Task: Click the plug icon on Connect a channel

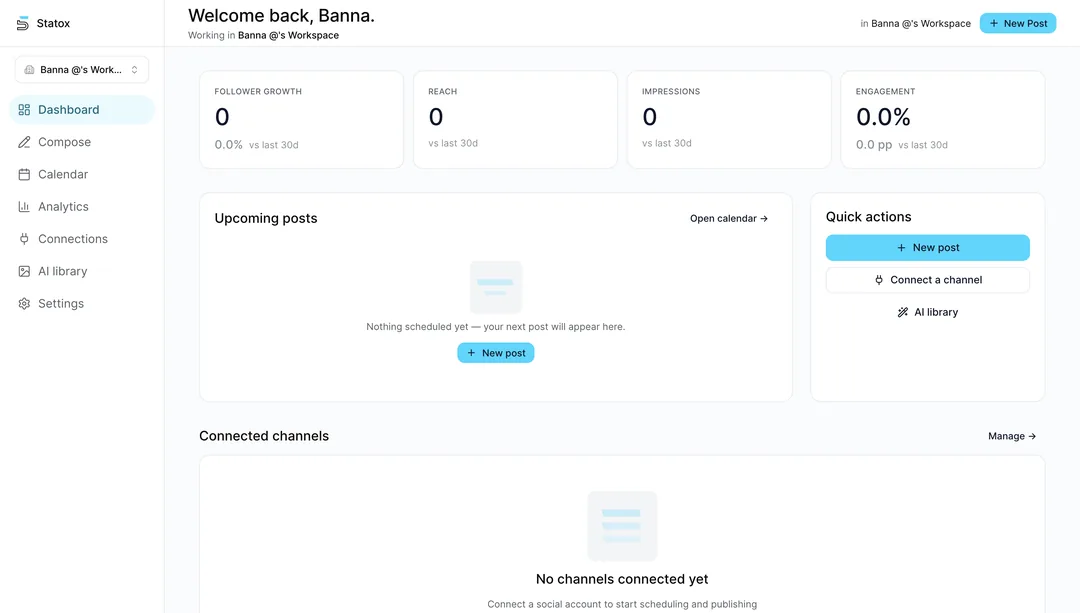Action: click(879, 280)
